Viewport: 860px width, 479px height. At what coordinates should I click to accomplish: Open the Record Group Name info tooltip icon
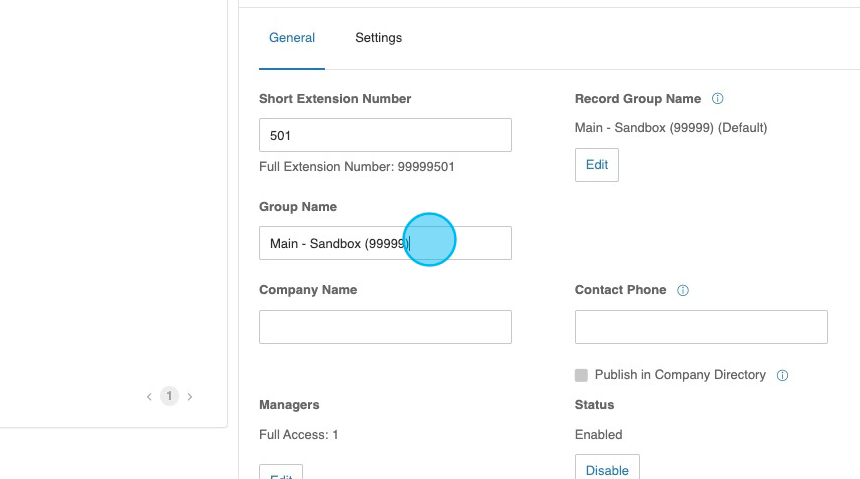click(717, 99)
